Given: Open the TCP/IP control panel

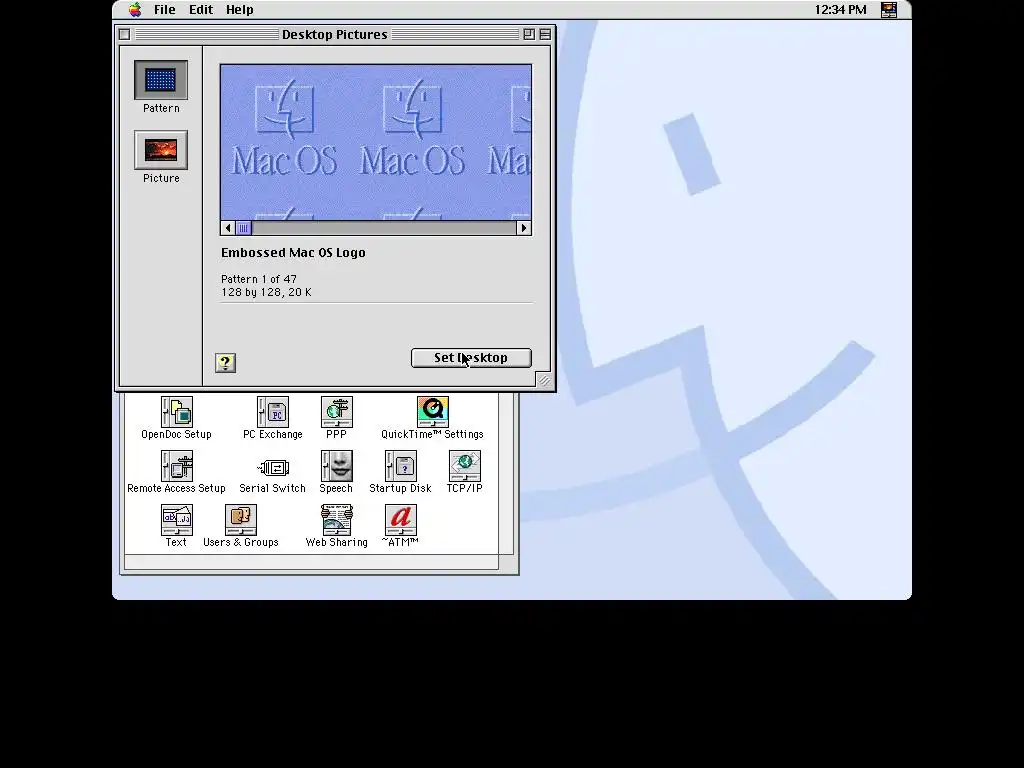Looking at the screenshot, I should click(x=464, y=466).
